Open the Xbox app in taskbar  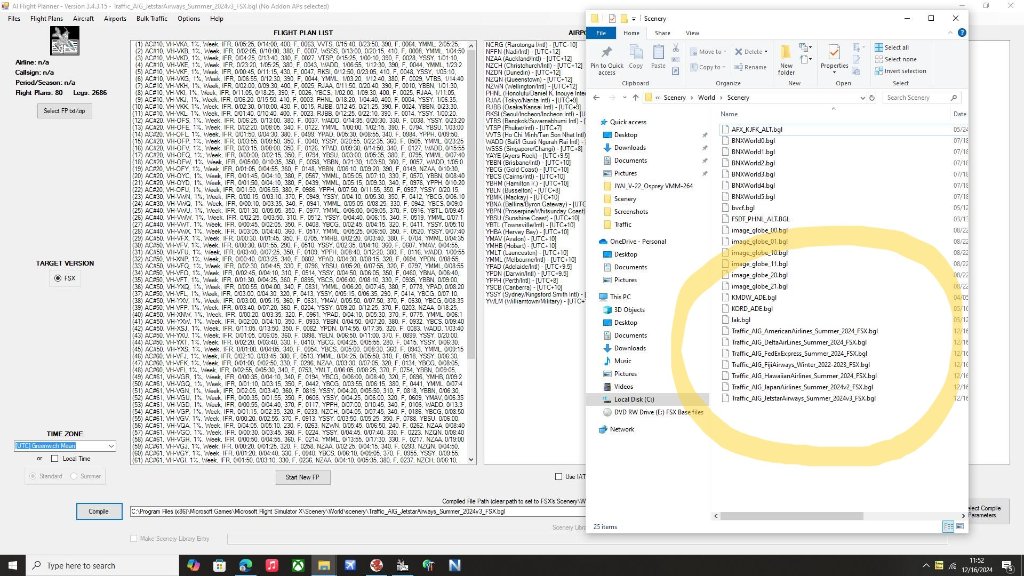(298, 565)
